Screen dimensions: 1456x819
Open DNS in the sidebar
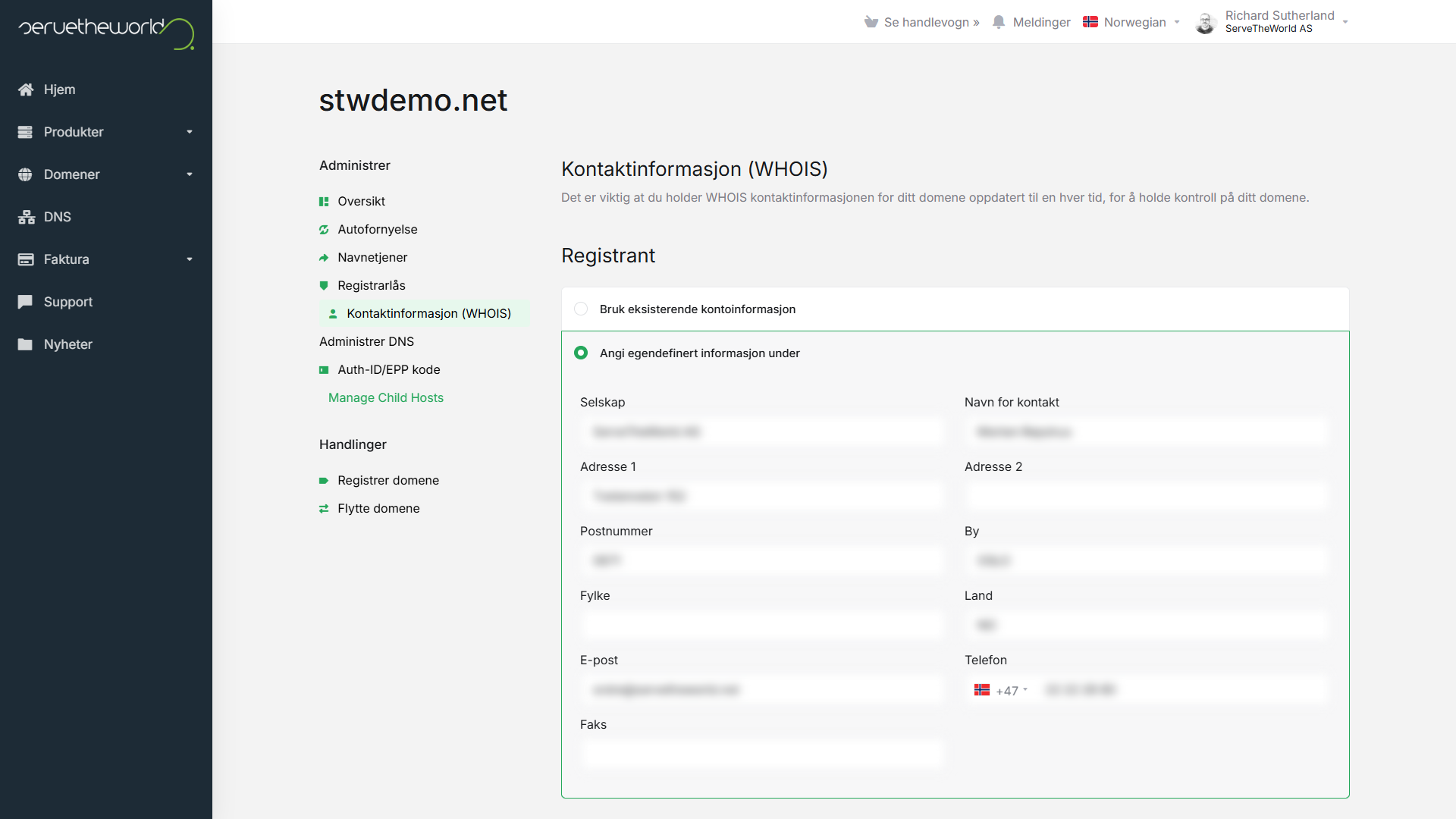(58, 217)
